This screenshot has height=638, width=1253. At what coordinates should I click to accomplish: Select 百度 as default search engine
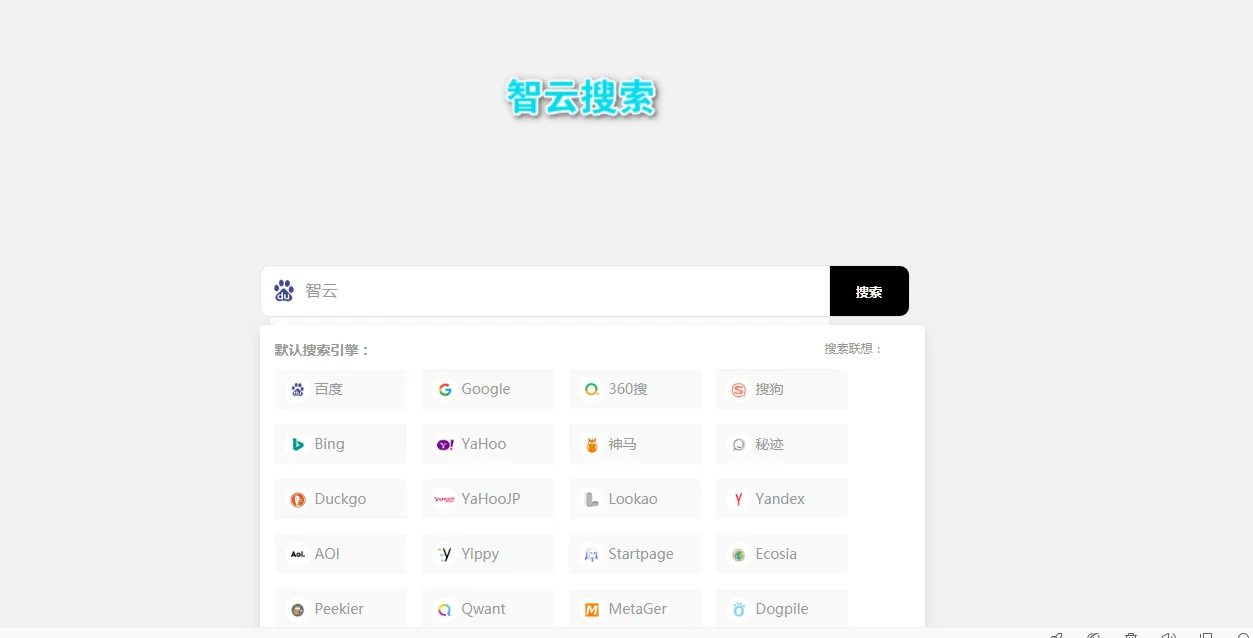341,389
